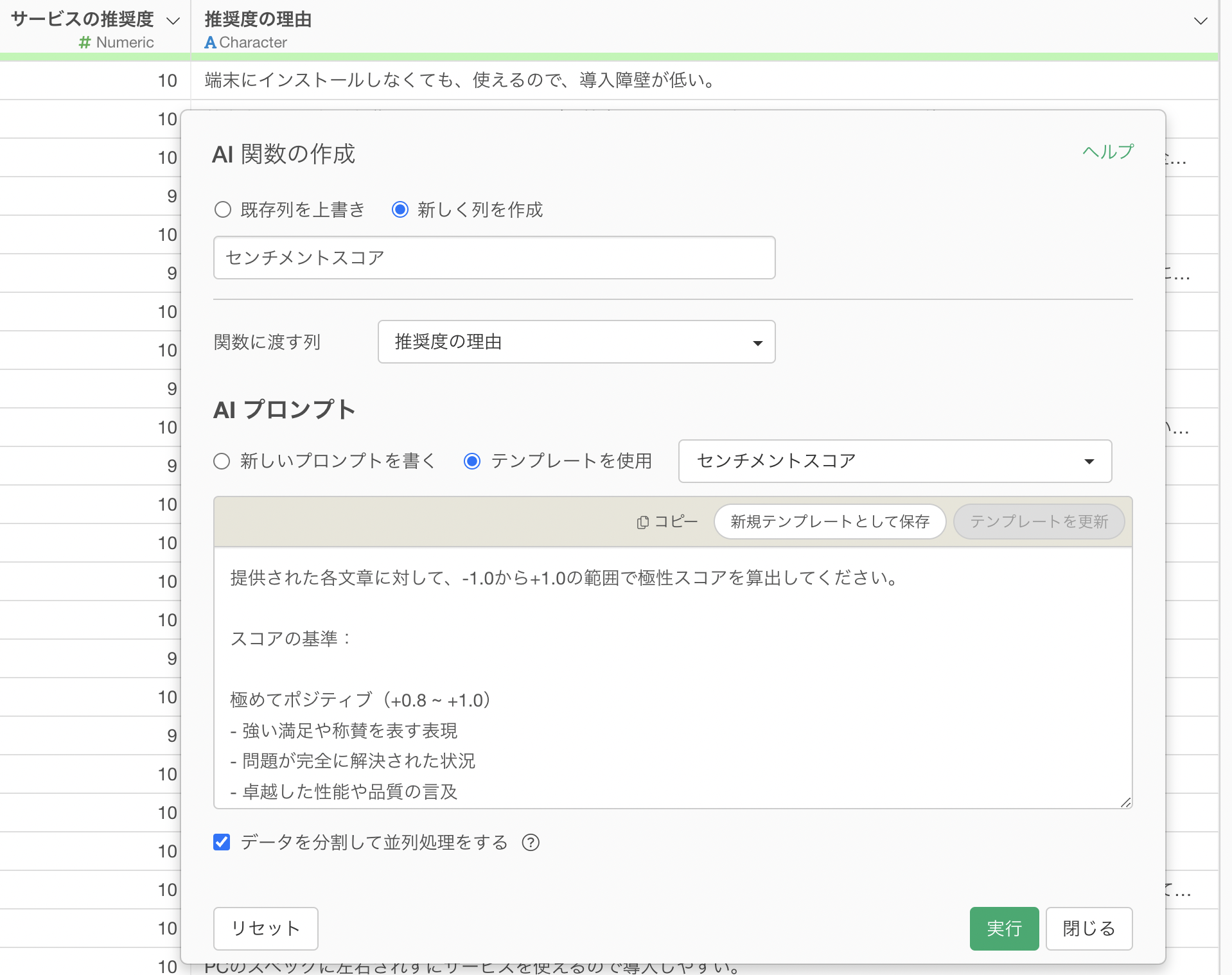Image resolution: width=1232 pixels, height=975 pixels.
Task: Choose 新しいプロンプトを書く radio option
Action: tap(222, 461)
